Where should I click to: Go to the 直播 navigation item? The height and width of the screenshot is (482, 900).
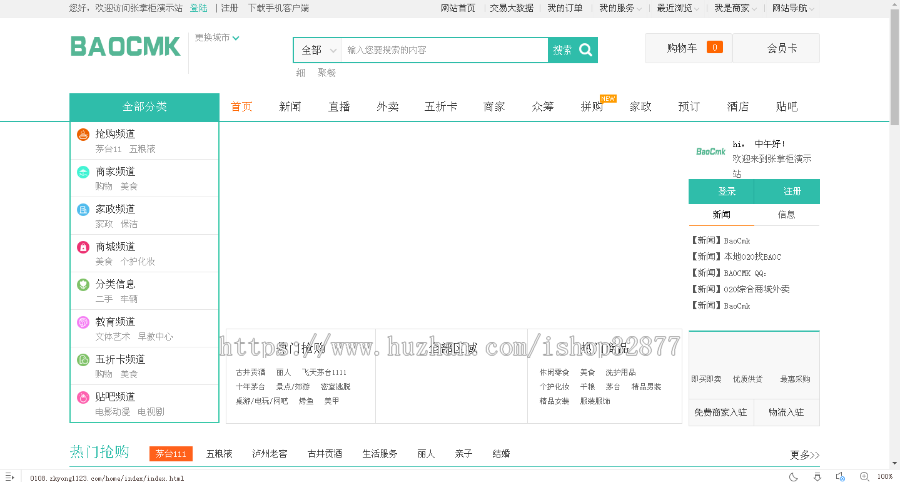339,107
